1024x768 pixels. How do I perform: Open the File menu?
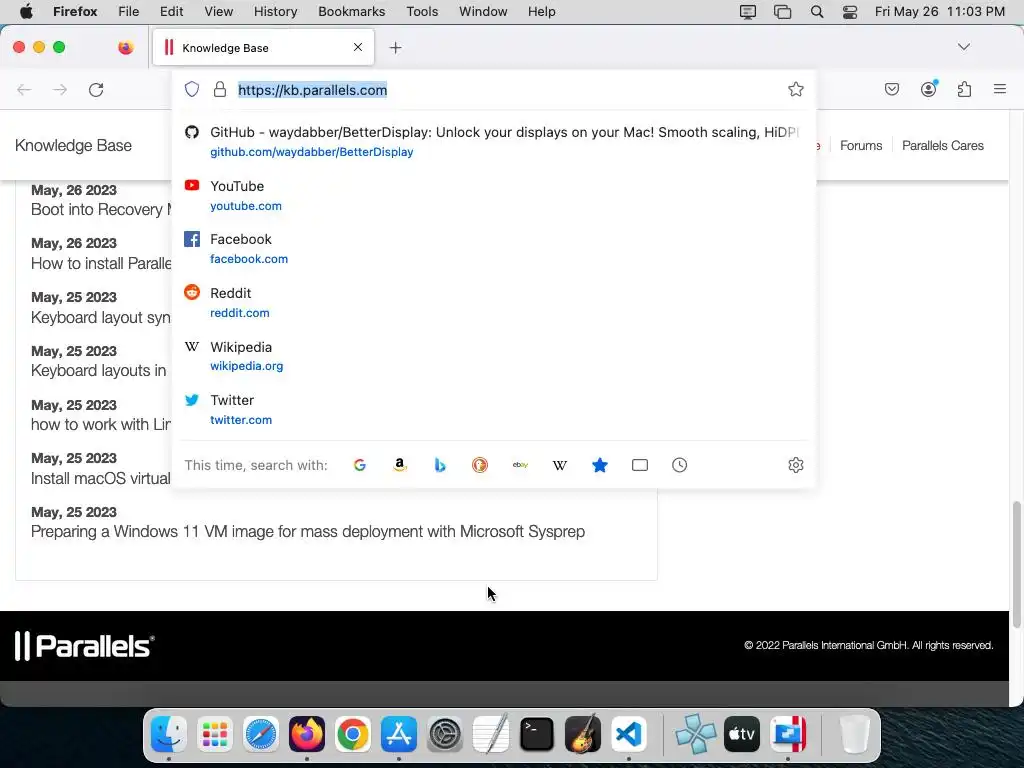129,12
